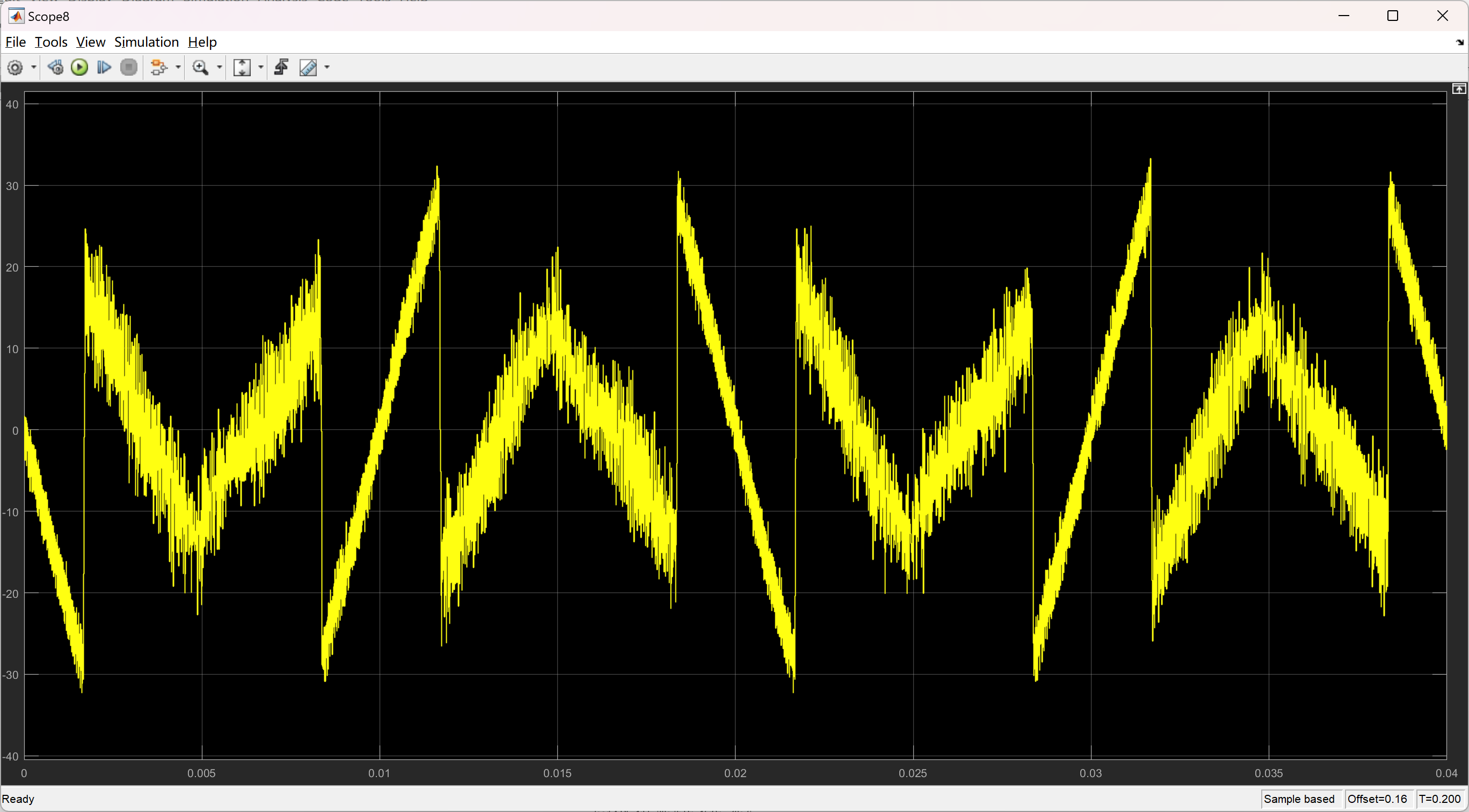The height and width of the screenshot is (812, 1469).
Task: Click the toolbar dock arrow at far right
Action: pos(1459,43)
